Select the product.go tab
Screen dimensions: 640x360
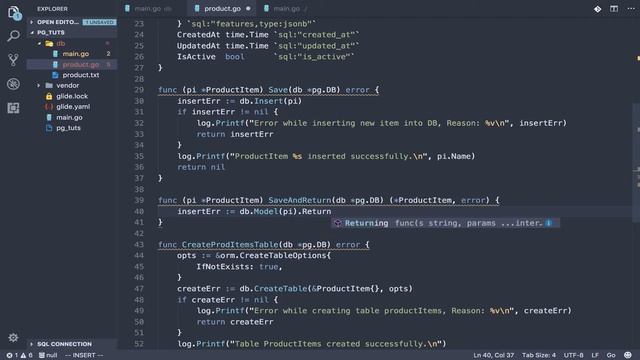[222, 9]
